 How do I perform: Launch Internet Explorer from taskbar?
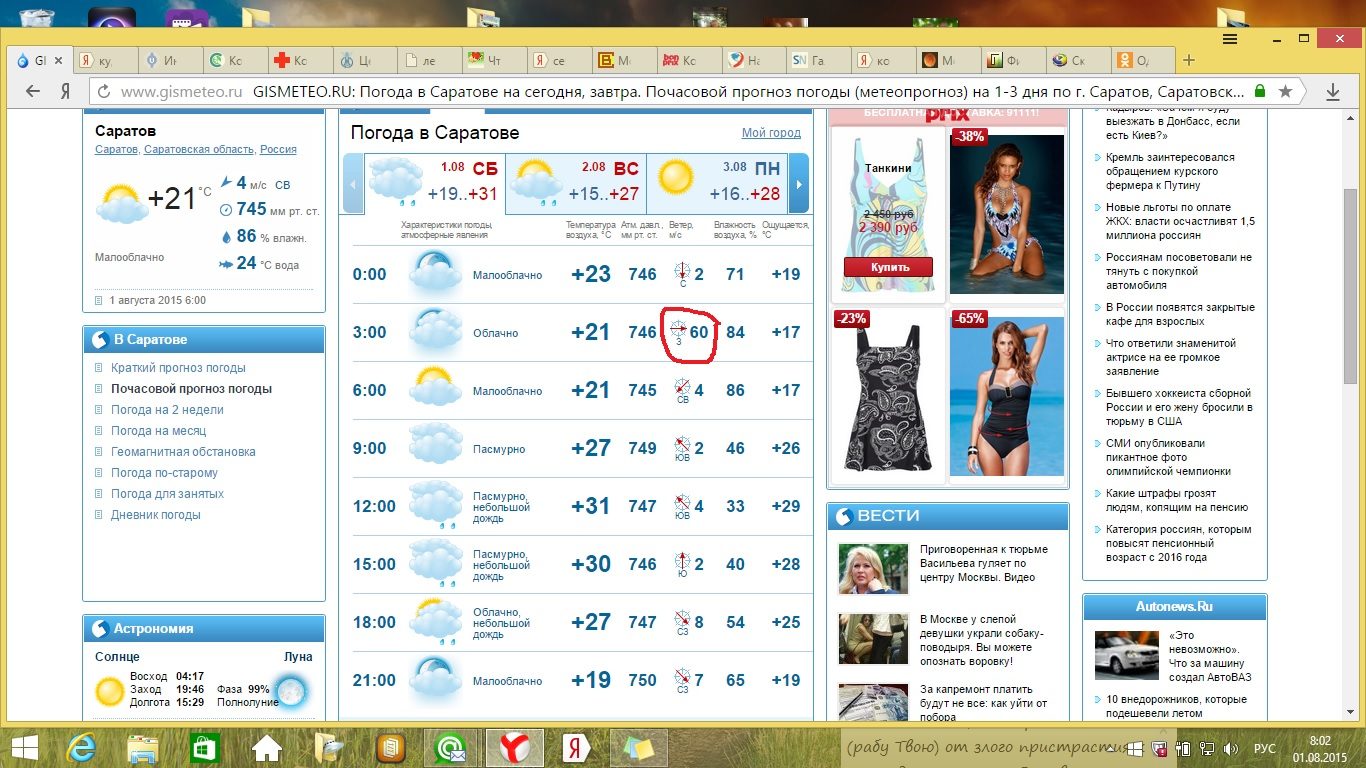(x=80, y=747)
